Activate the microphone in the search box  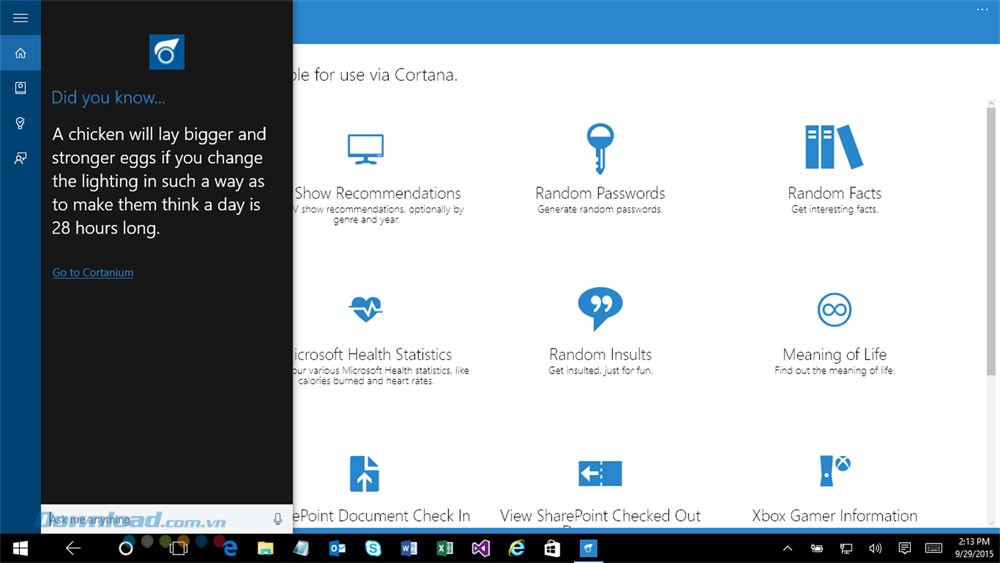click(278, 519)
